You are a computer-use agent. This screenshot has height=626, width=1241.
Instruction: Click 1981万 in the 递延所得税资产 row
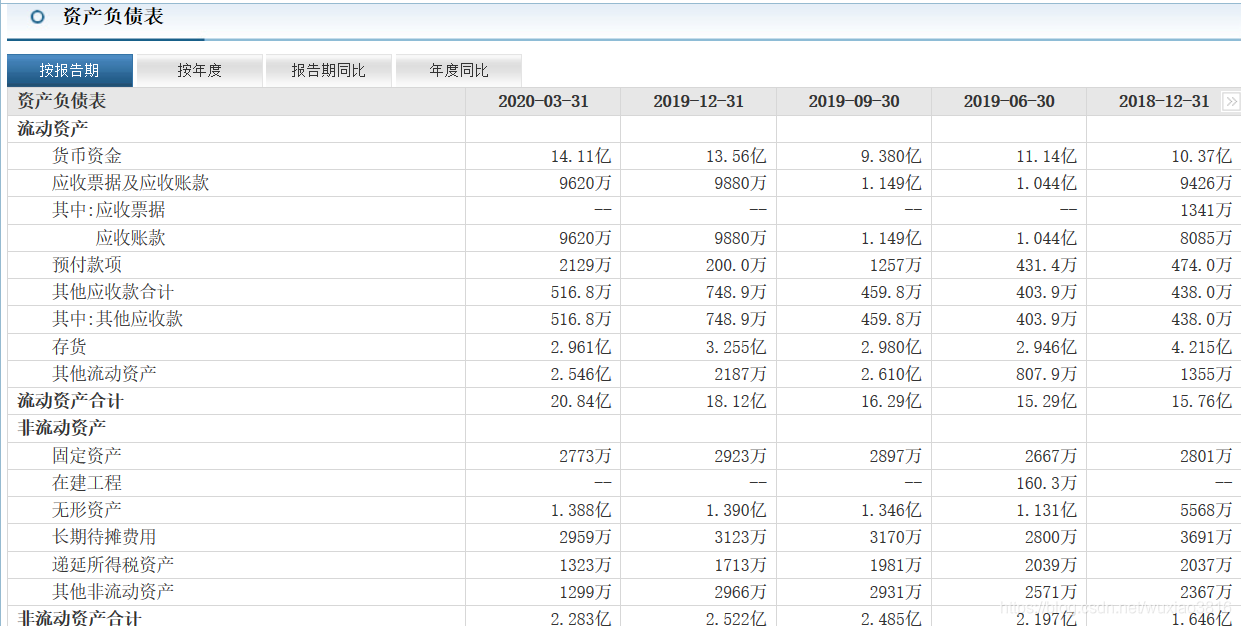pos(896,566)
